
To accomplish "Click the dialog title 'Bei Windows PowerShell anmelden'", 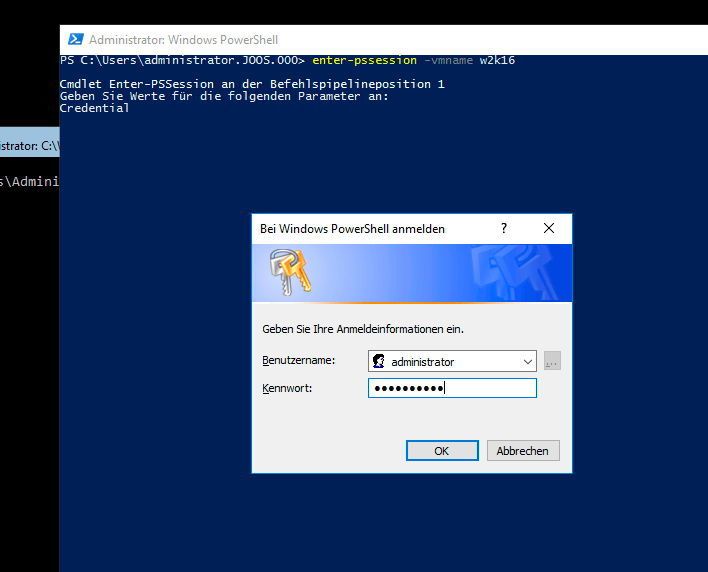I will pos(352,229).
